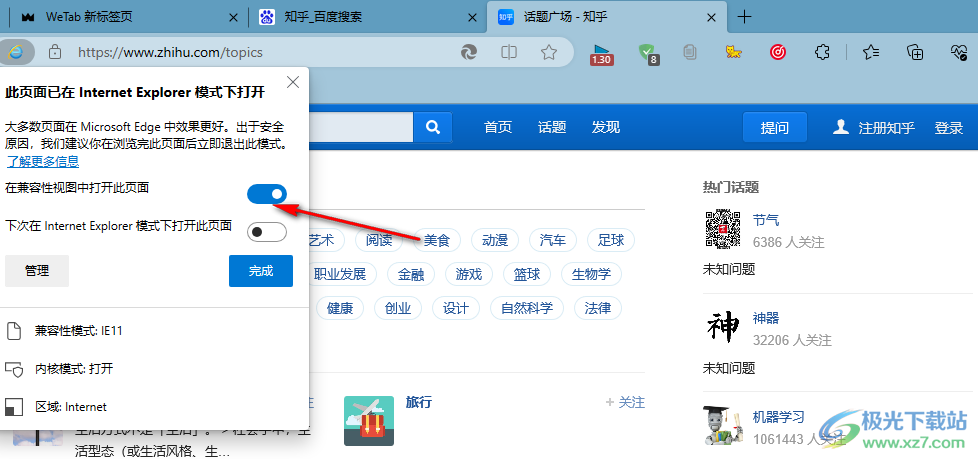Open 发现 in Zhihu navigation
The image size is (978, 459).
(606, 128)
